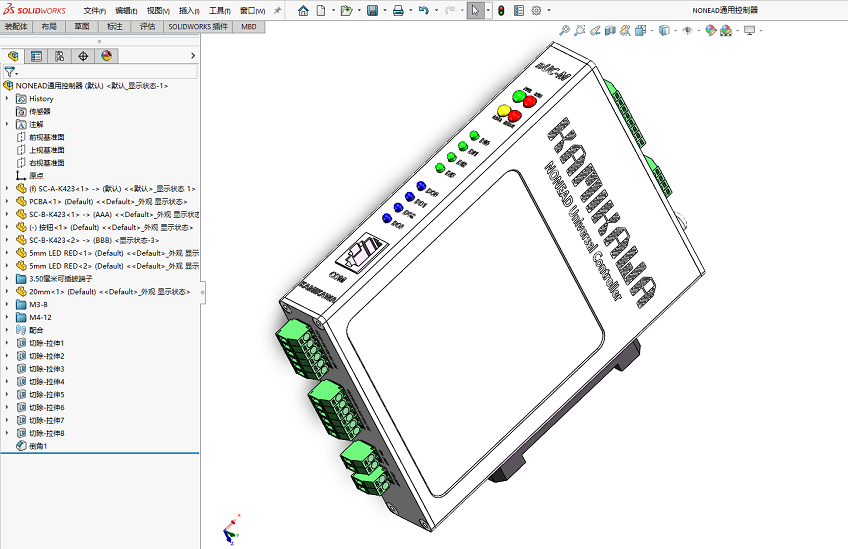Activate the Select cursor tool

tap(475, 10)
